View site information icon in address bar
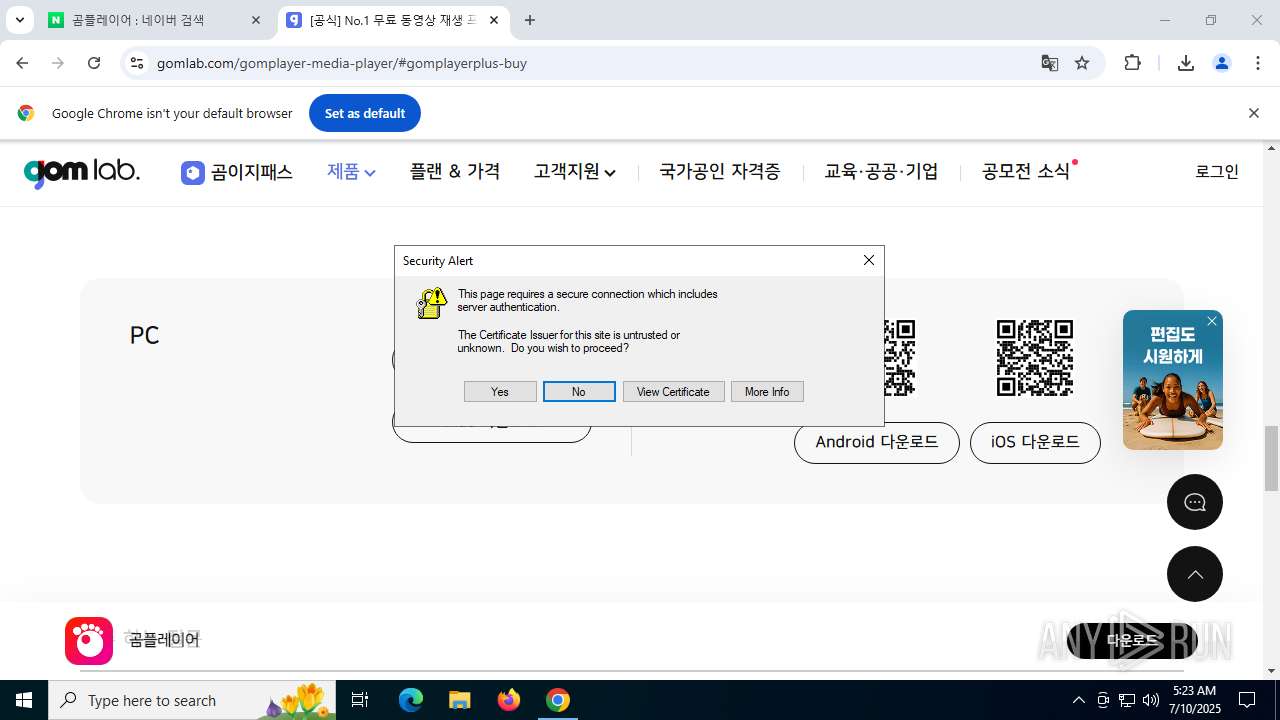 (137, 63)
